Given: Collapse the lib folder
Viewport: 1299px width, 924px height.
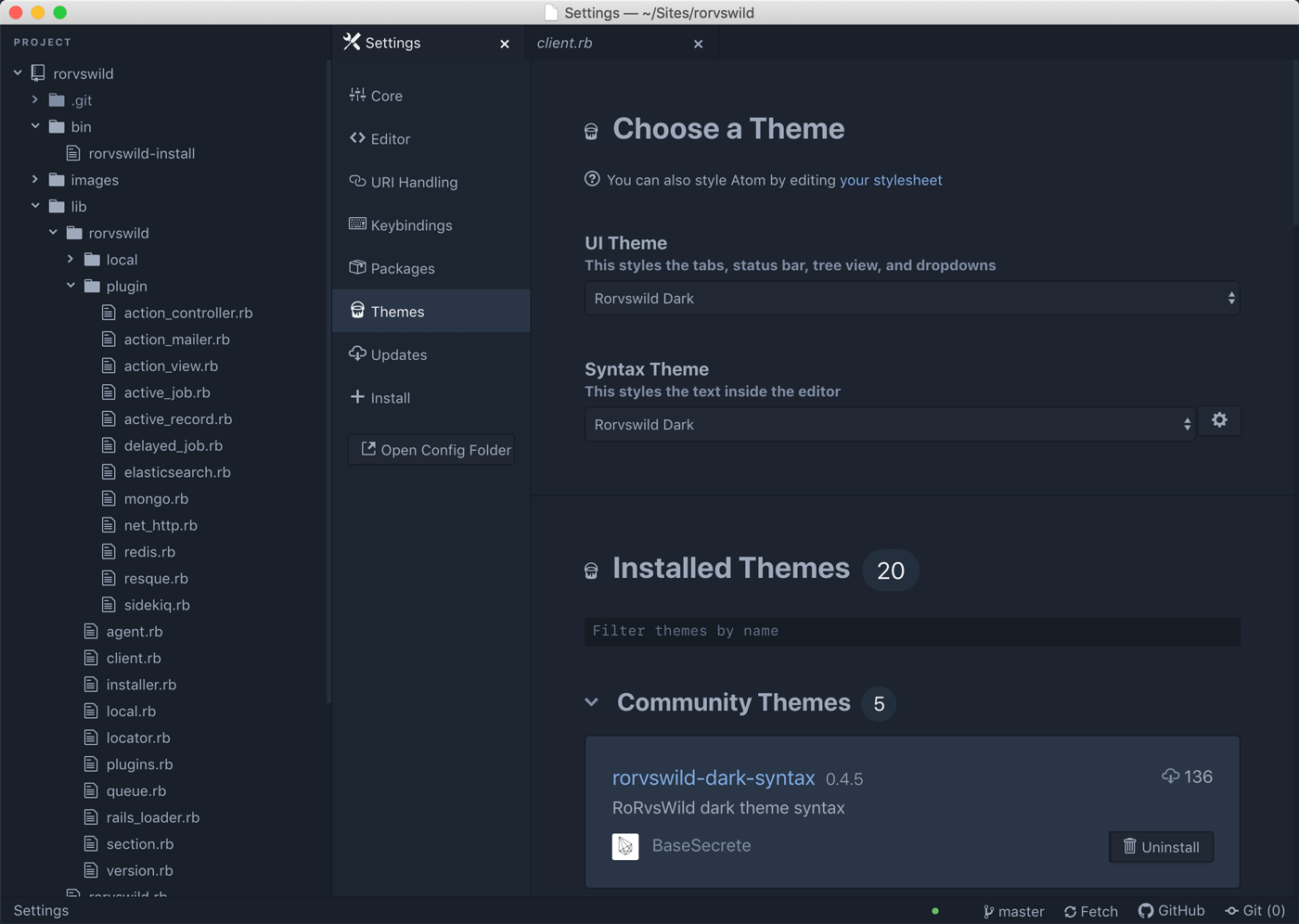Looking at the screenshot, I should coord(35,206).
